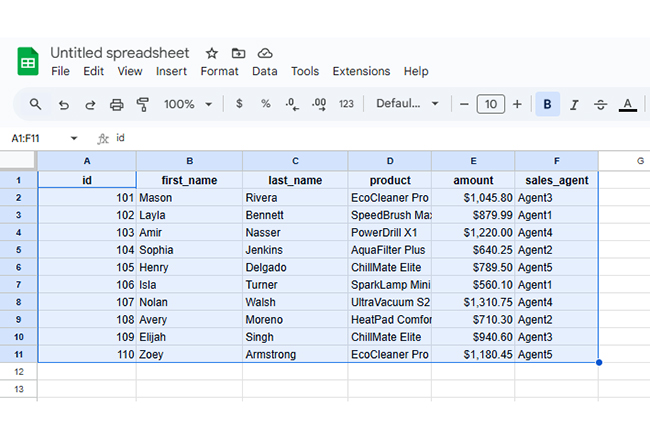This screenshot has width=650, height=439.
Task: Click the blue selection fill handle
Action: (599, 363)
